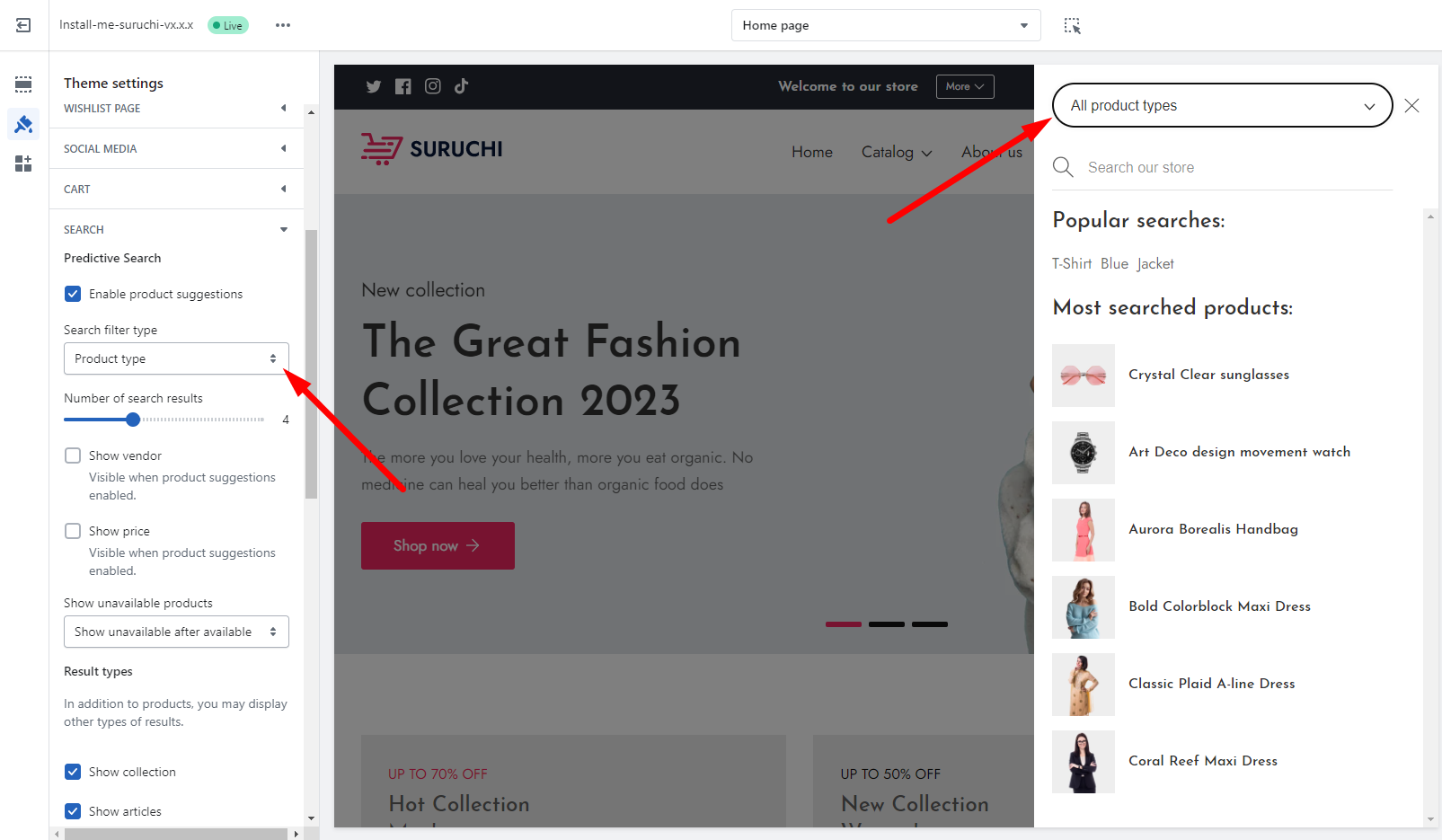
Task: Click the TikTok icon in store header
Action: [x=462, y=86]
